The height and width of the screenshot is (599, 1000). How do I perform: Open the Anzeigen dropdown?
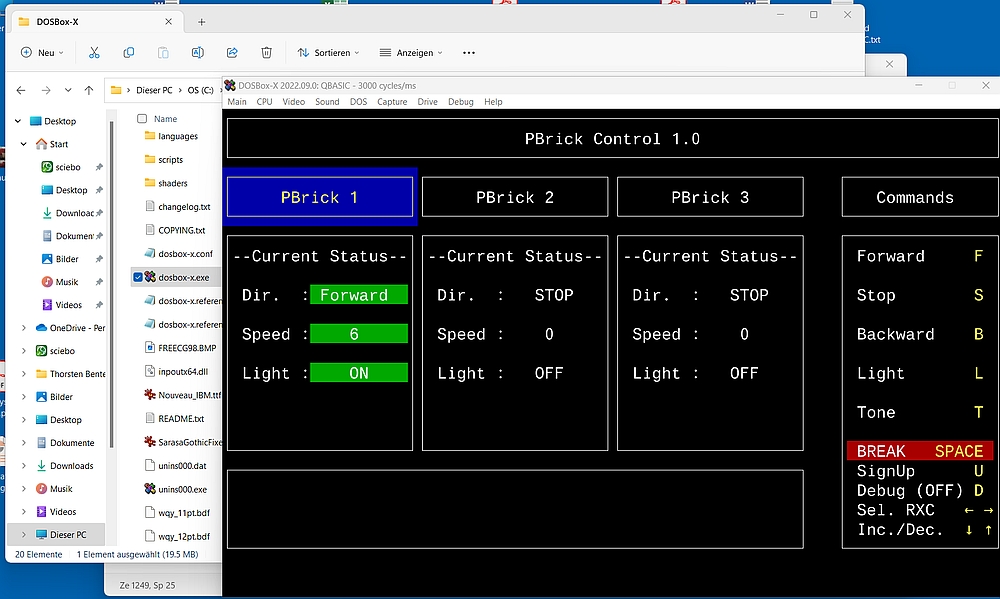pos(411,53)
